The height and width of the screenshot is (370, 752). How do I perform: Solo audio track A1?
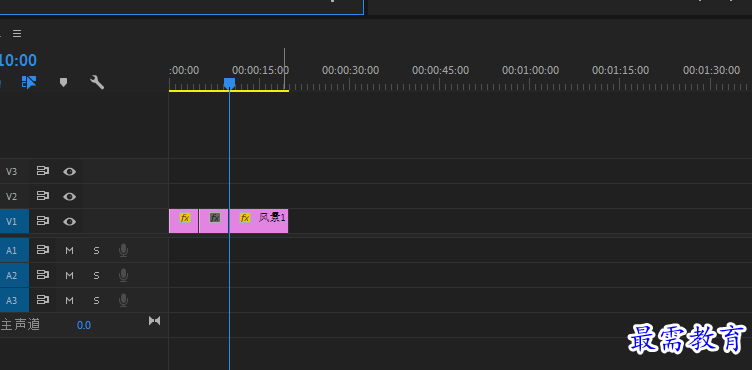coord(96,251)
